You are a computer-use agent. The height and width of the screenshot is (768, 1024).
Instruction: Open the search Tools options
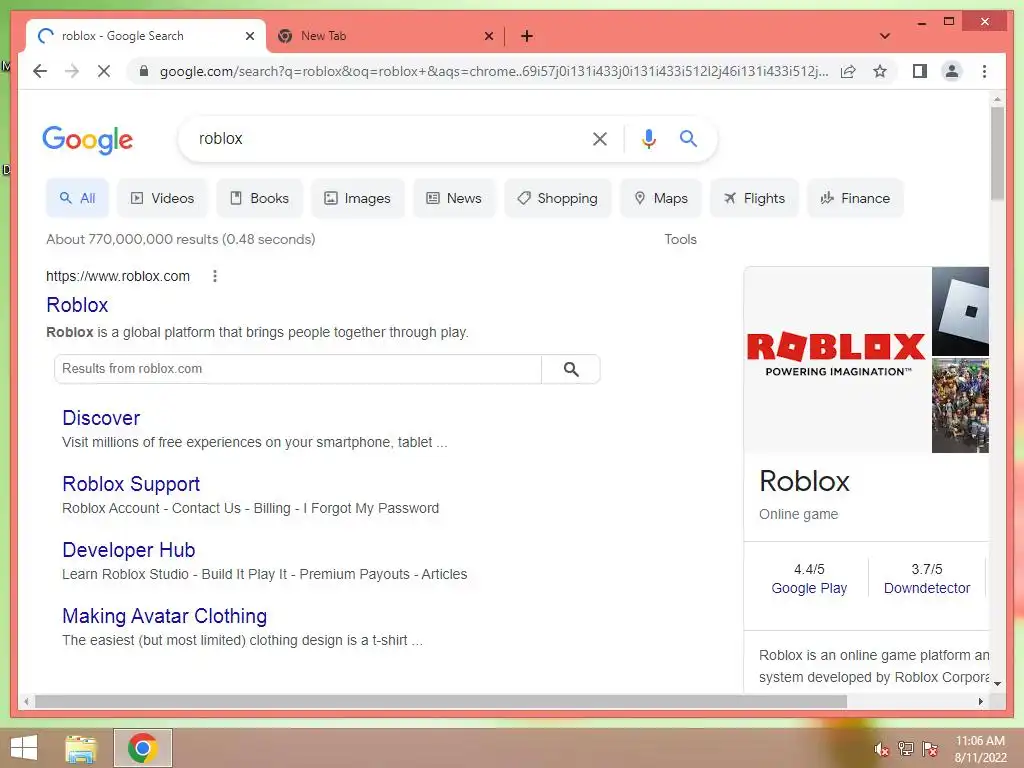coord(680,239)
